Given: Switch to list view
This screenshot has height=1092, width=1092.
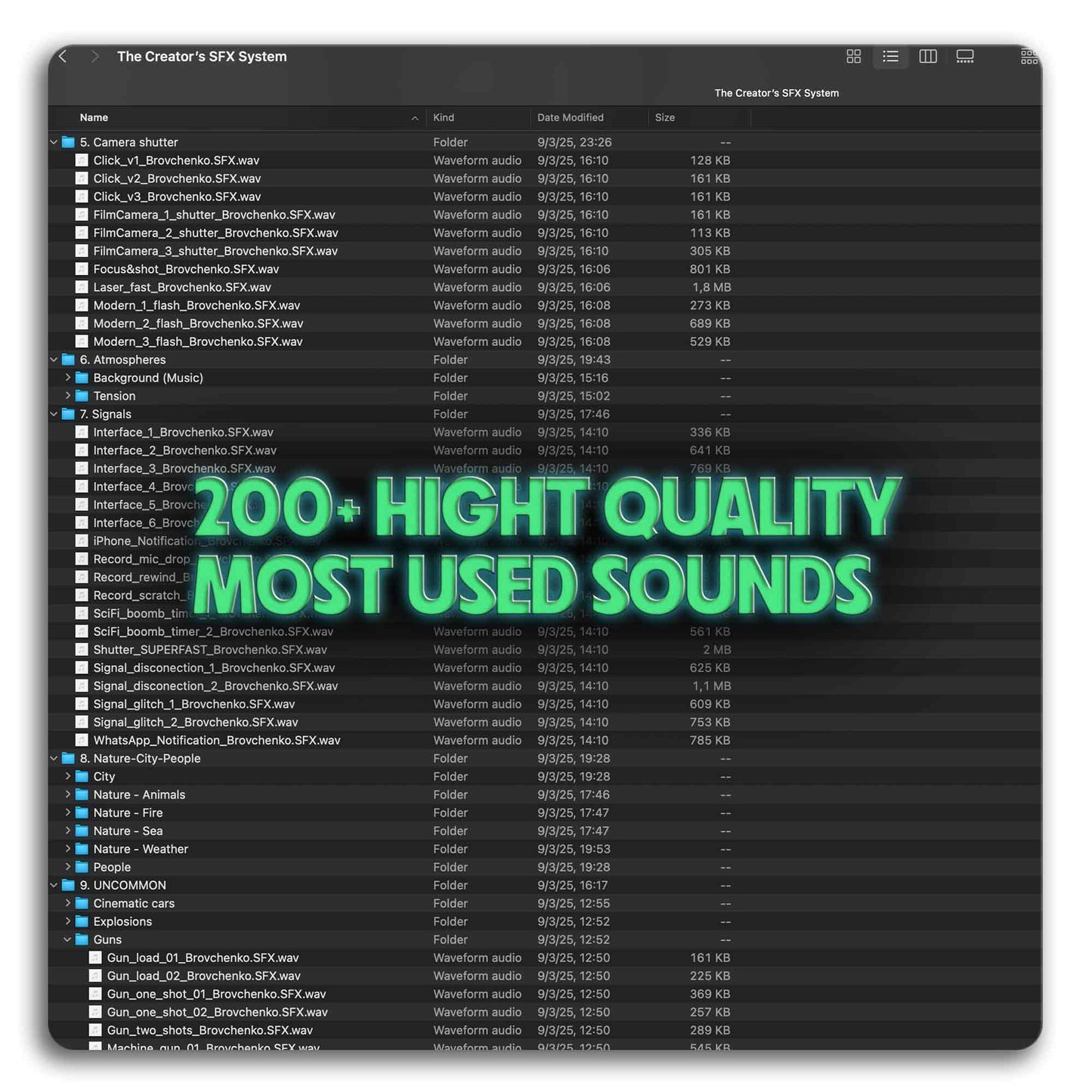Looking at the screenshot, I should [890, 57].
